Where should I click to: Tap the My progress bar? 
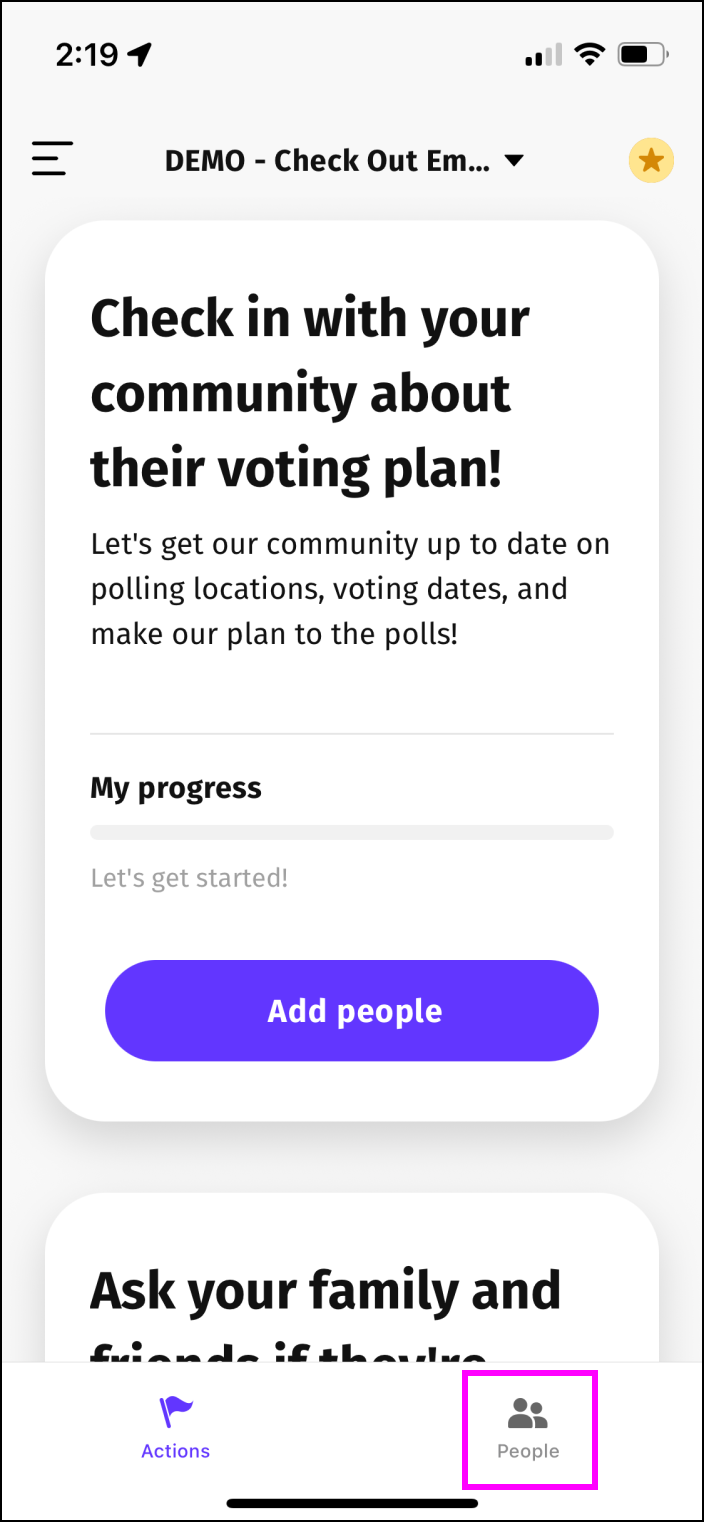(352, 832)
